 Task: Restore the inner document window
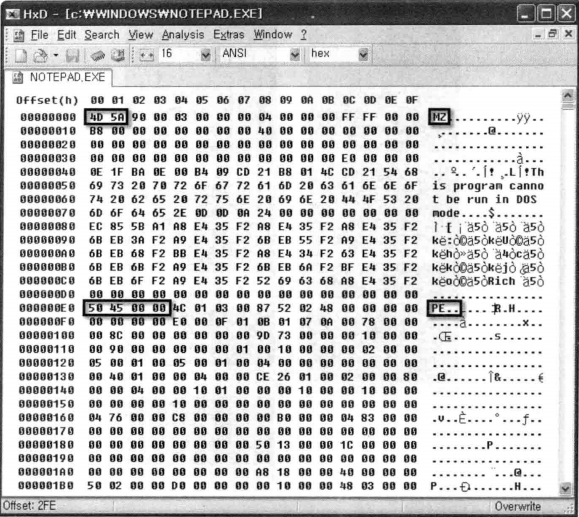click(553, 34)
